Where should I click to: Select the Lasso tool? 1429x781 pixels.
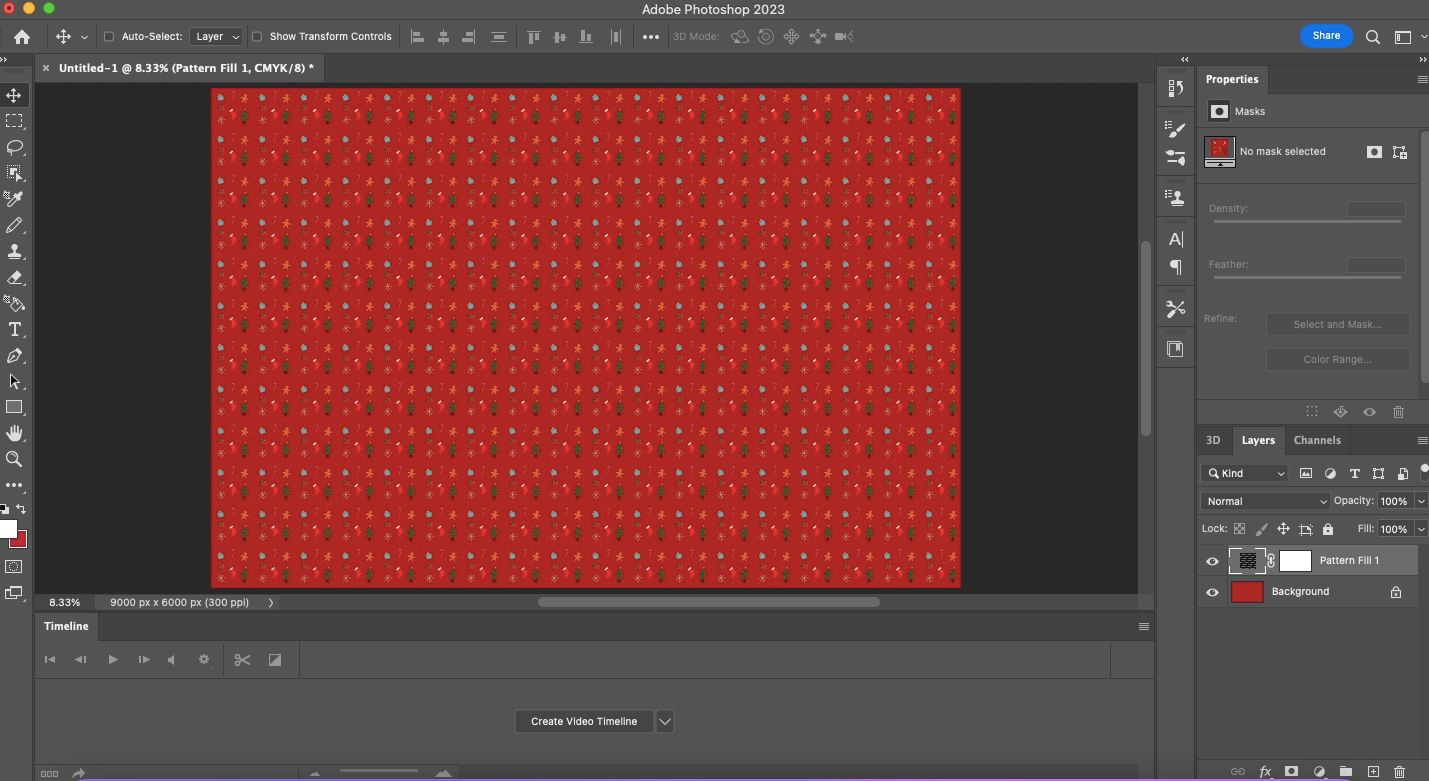(x=14, y=147)
